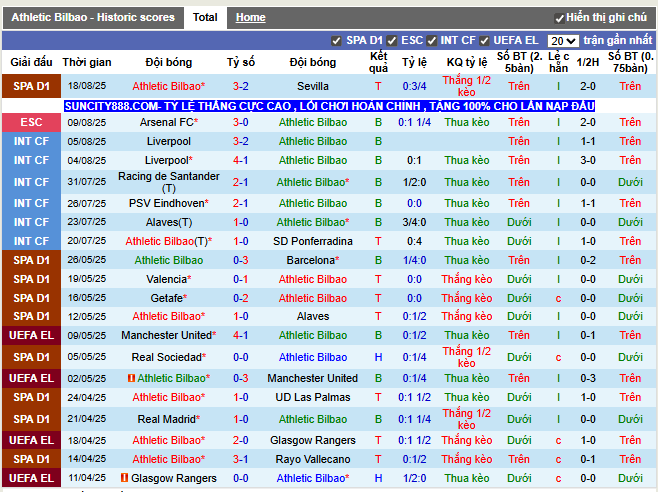Open PSV Eindhoven team link
Screen dimensions: 658x492
(x=169, y=203)
